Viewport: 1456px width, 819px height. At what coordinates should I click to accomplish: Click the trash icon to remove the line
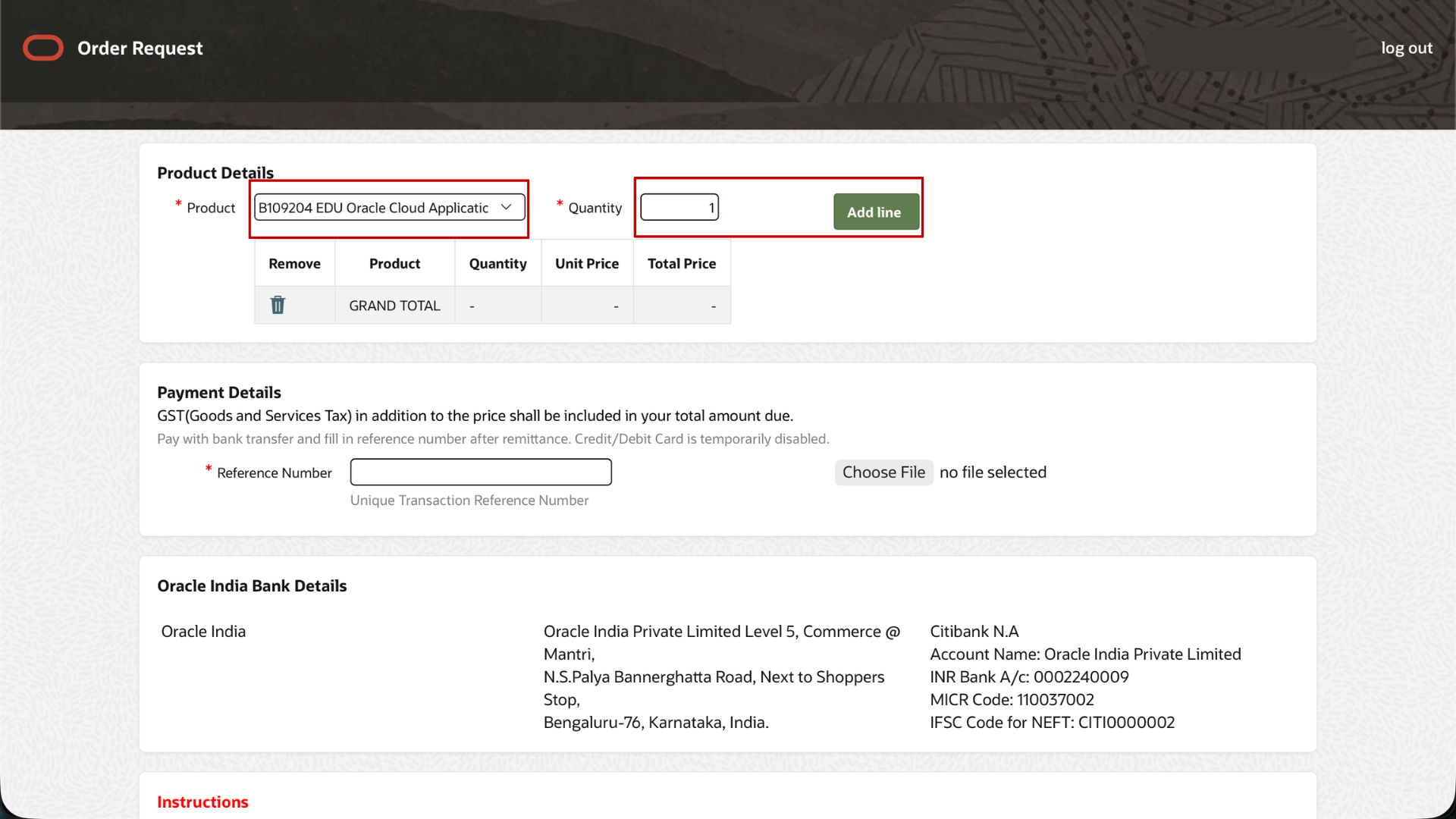click(278, 305)
